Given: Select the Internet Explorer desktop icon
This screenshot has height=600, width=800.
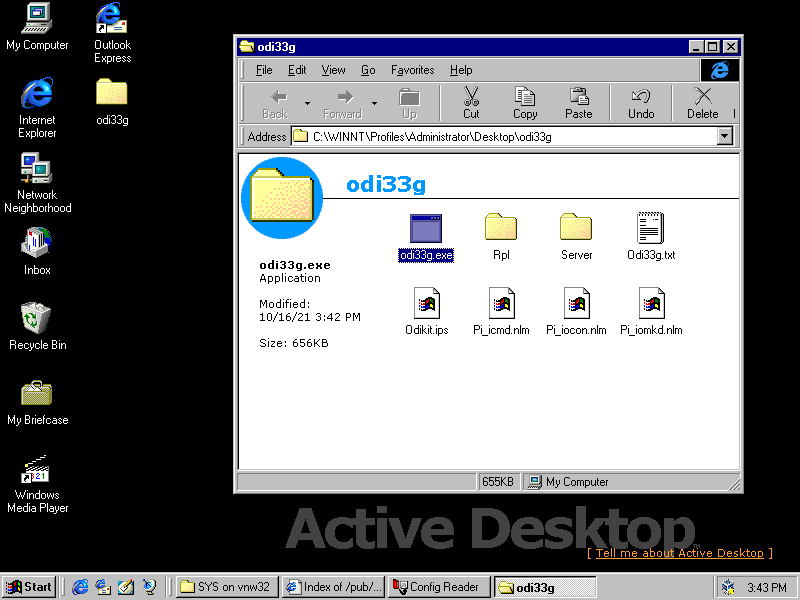Looking at the screenshot, I should (37, 108).
